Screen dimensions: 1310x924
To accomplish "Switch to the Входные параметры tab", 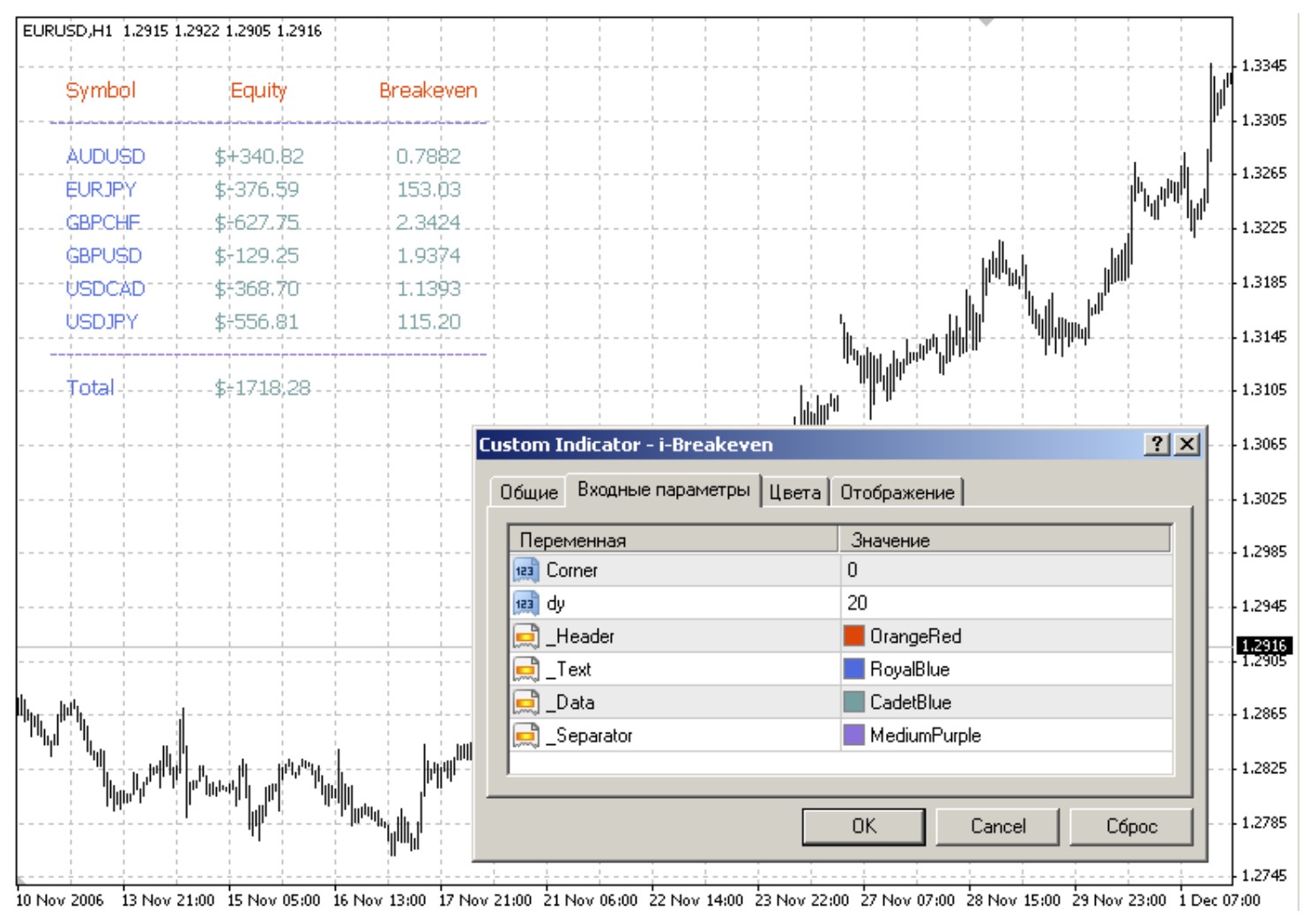I will pos(663,489).
